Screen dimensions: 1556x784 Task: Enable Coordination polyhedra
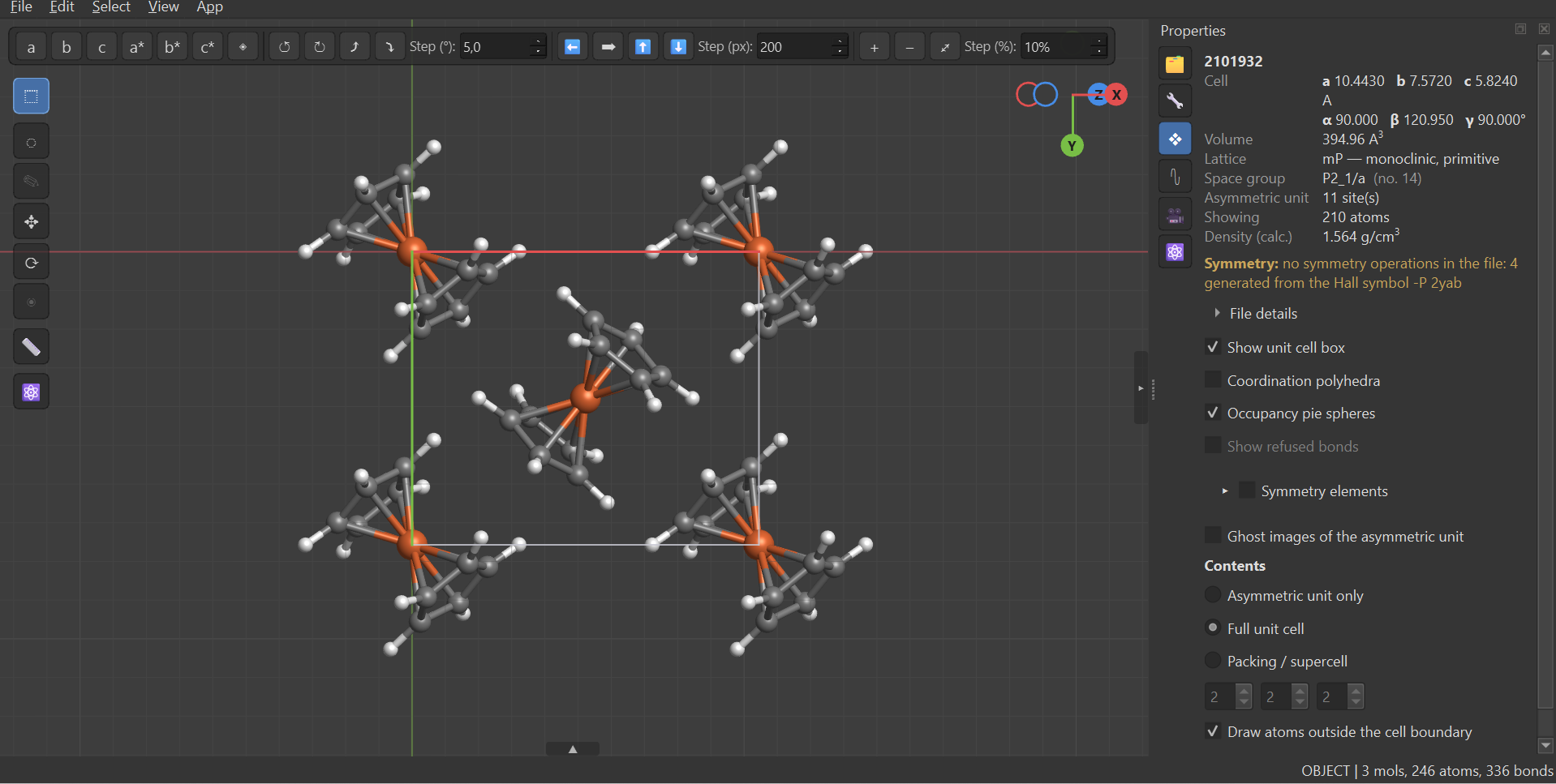[x=1213, y=379]
